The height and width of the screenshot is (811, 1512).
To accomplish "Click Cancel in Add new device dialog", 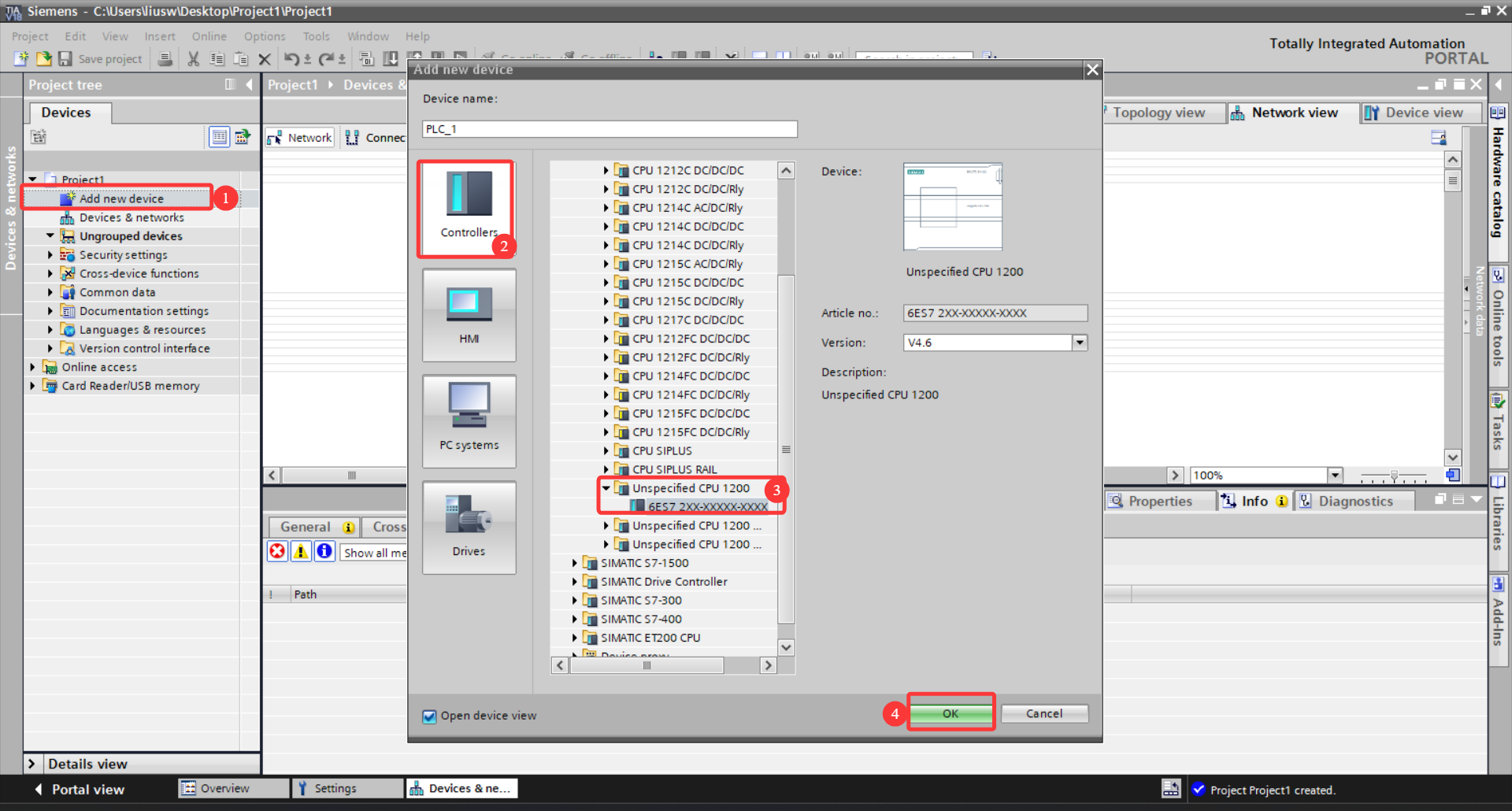I will 1044,713.
